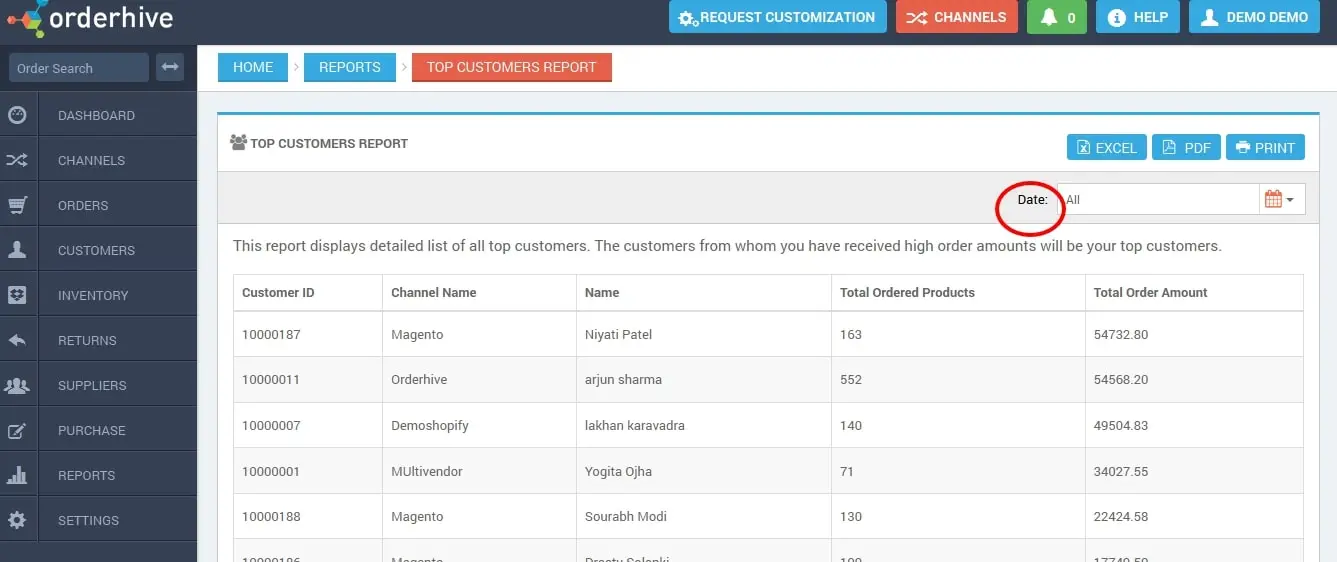Click Total Ordered Products column header
This screenshot has width=1337, height=562.
(958, 293)
